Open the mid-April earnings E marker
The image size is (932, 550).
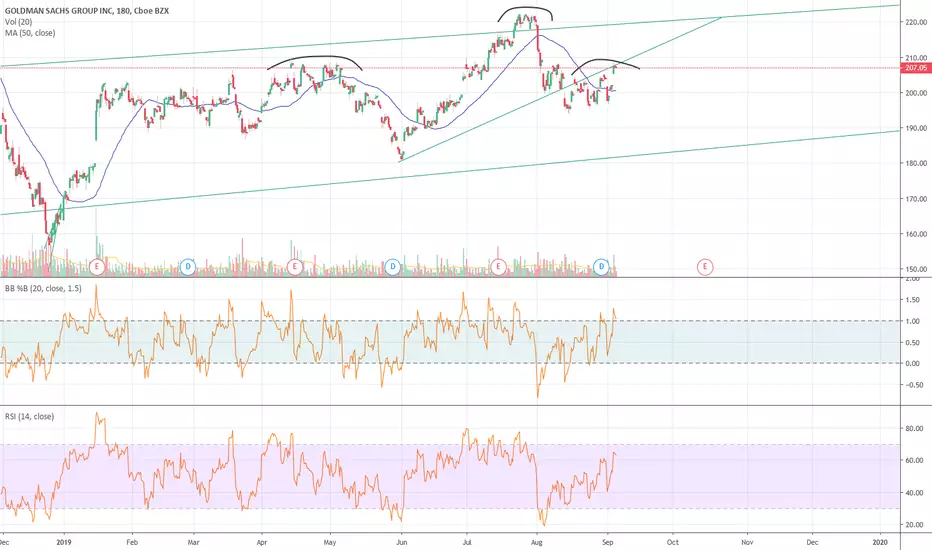[295, 266]
